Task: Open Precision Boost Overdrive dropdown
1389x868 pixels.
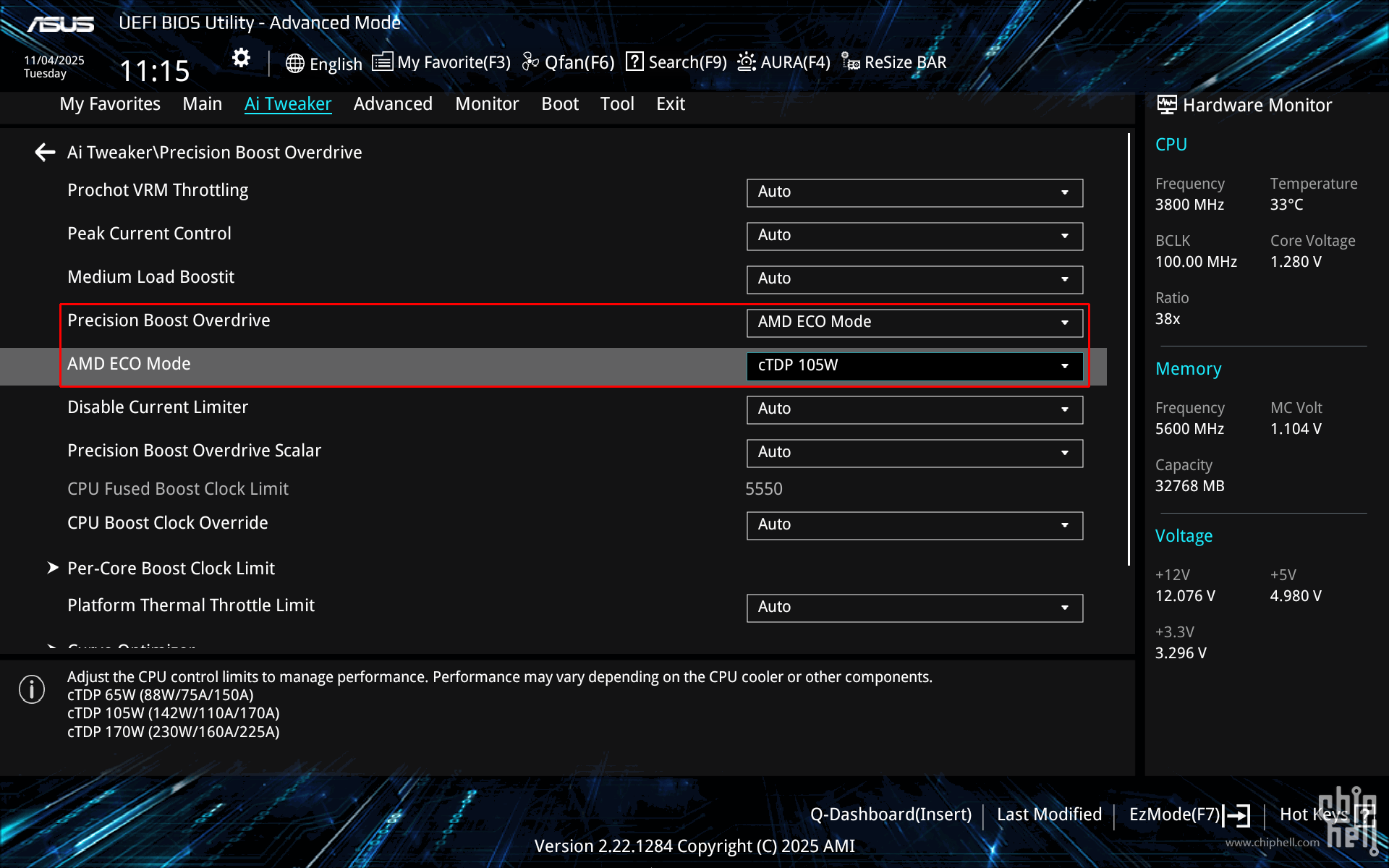Action: (x=914, y=323)
